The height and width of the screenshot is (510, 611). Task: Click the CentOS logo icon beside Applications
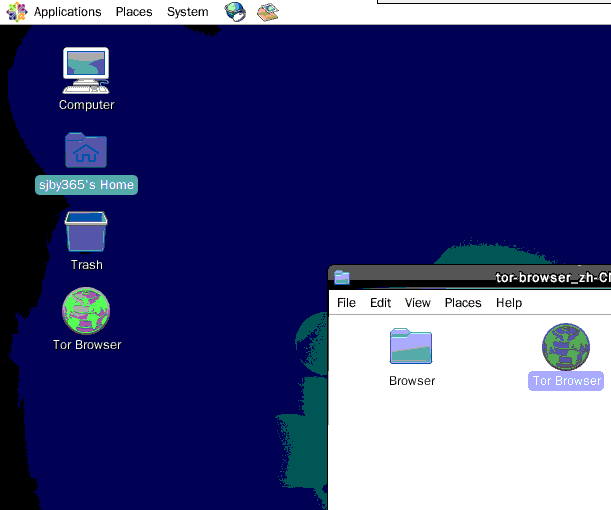pyautogui.click(x=17, y=12)
